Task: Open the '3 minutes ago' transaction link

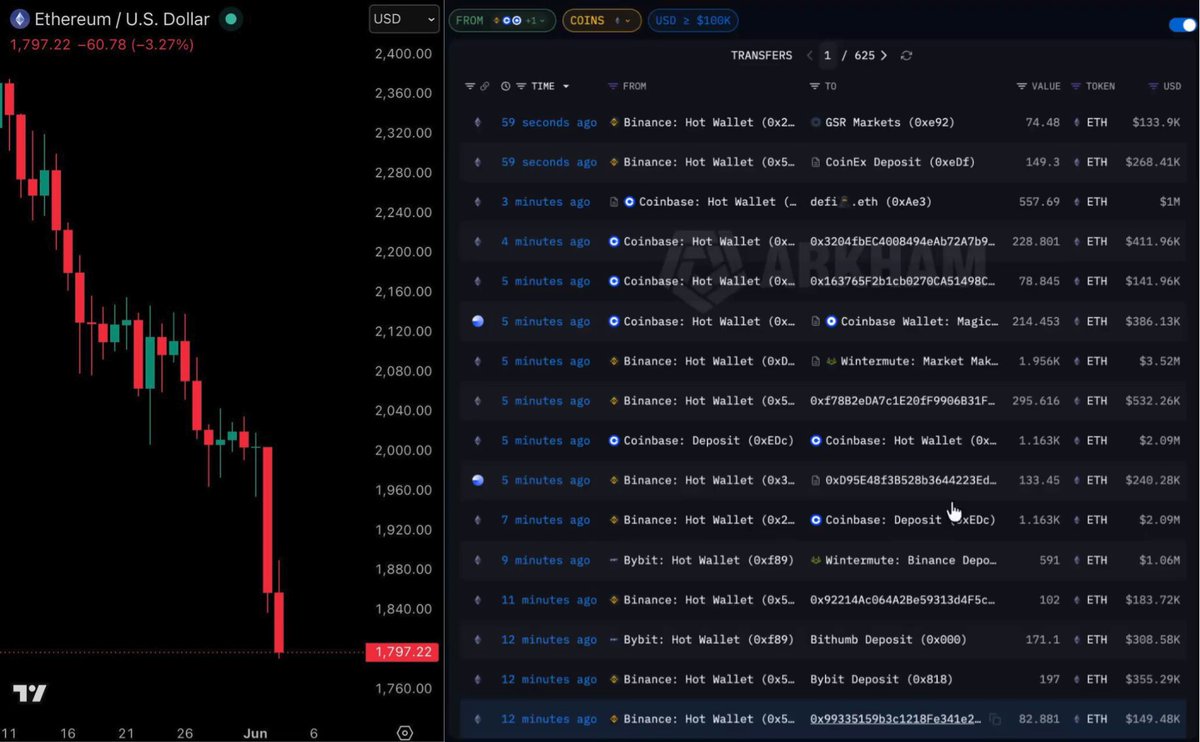Action: coord(546,202)
